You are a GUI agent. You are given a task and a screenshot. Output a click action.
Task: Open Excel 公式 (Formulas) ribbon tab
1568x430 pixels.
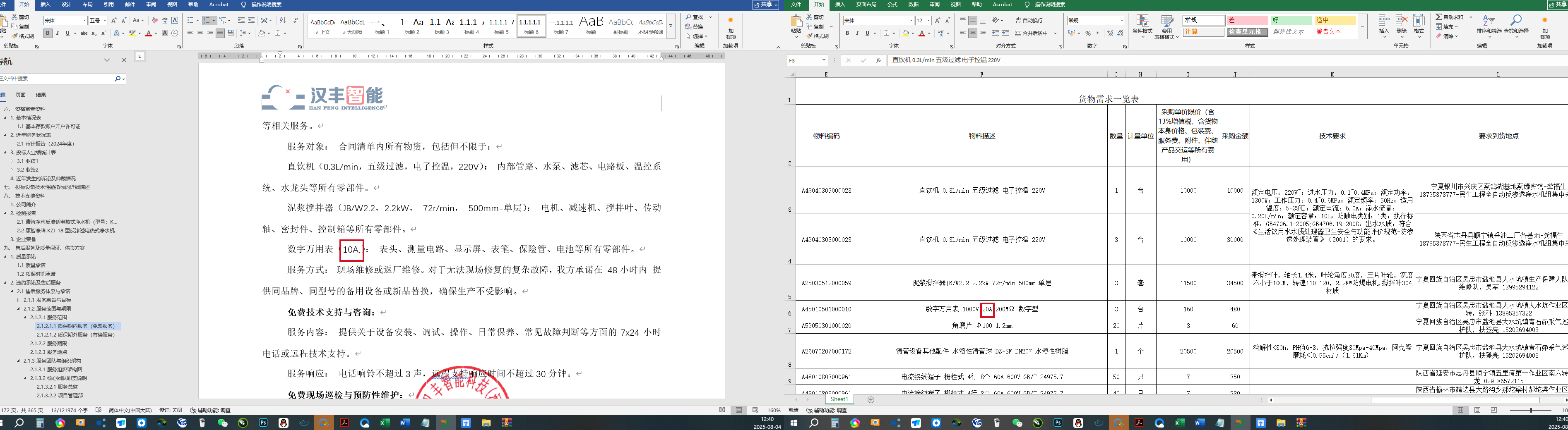coord(892,4)
